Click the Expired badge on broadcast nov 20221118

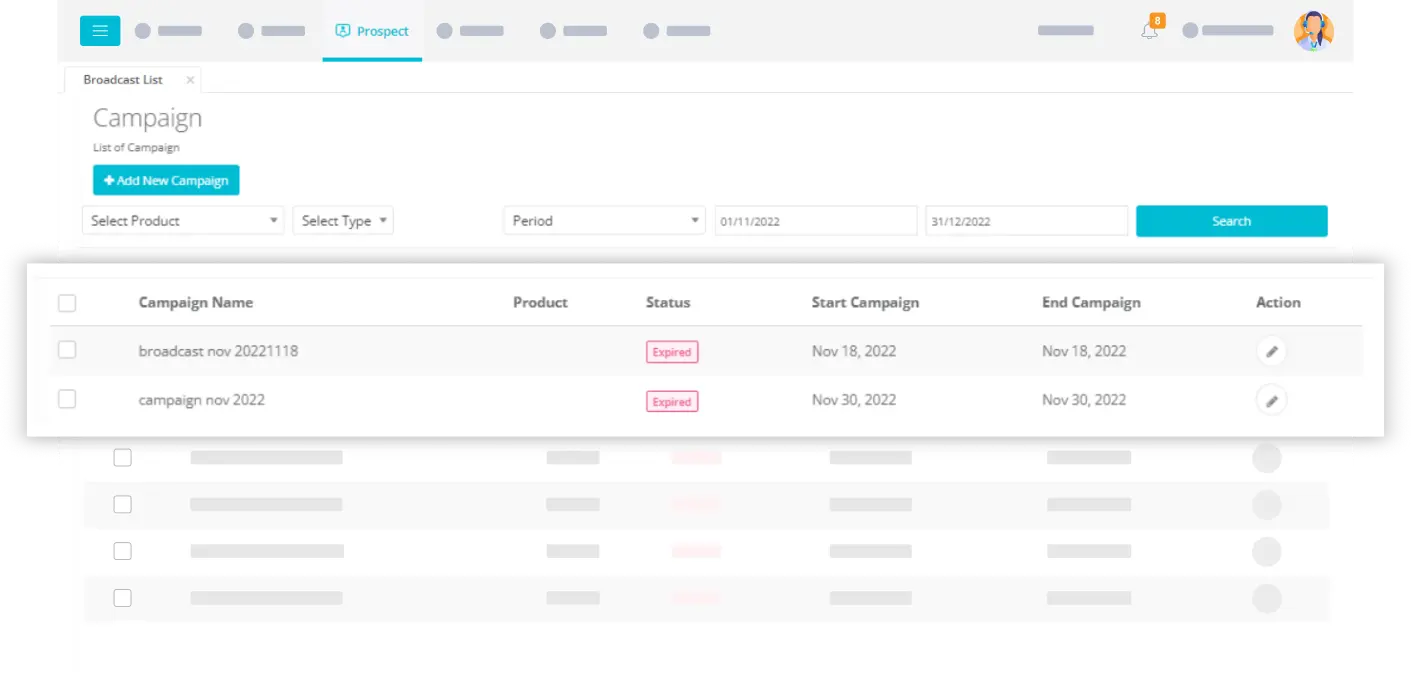tap(672, 352)
